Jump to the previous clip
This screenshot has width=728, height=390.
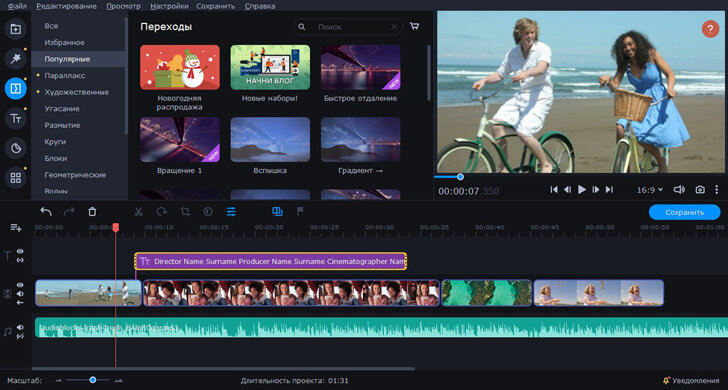(x=554, y=189)
